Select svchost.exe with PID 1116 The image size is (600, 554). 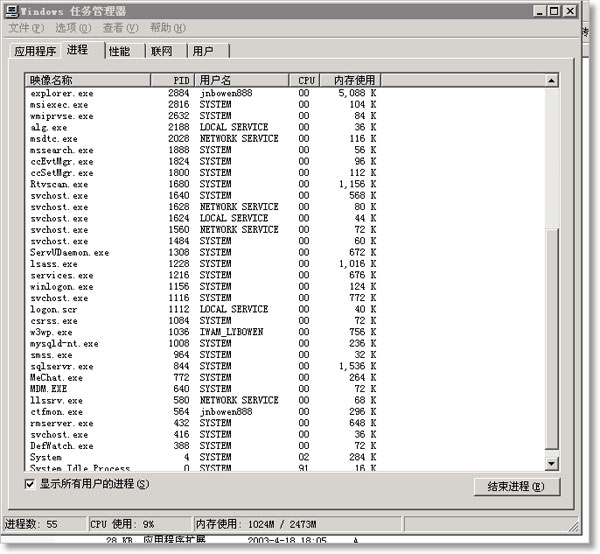[x=203, y=298]
